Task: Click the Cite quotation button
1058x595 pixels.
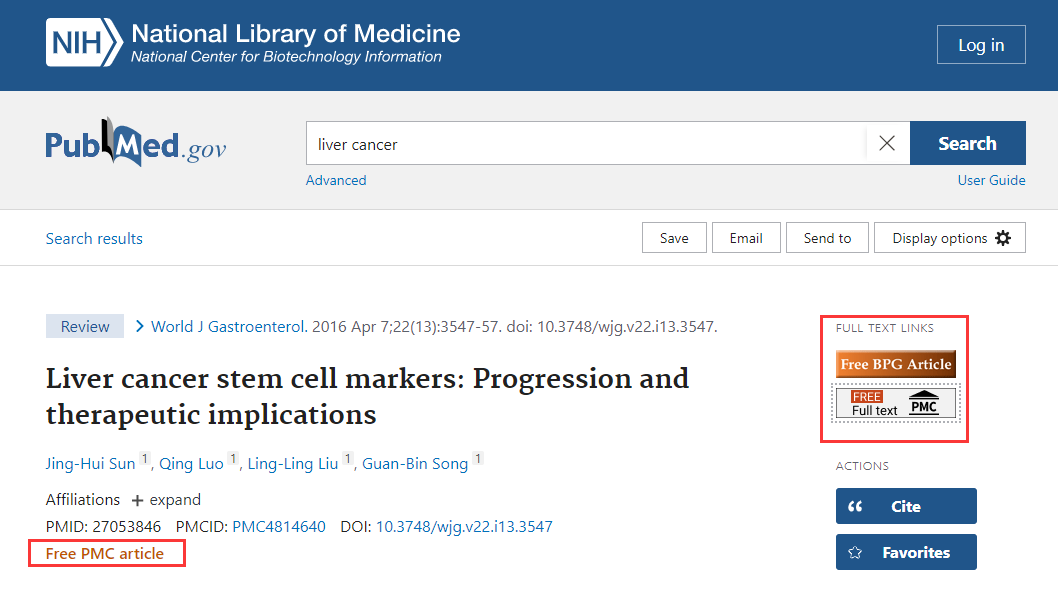Action: [x=905, y=506]
